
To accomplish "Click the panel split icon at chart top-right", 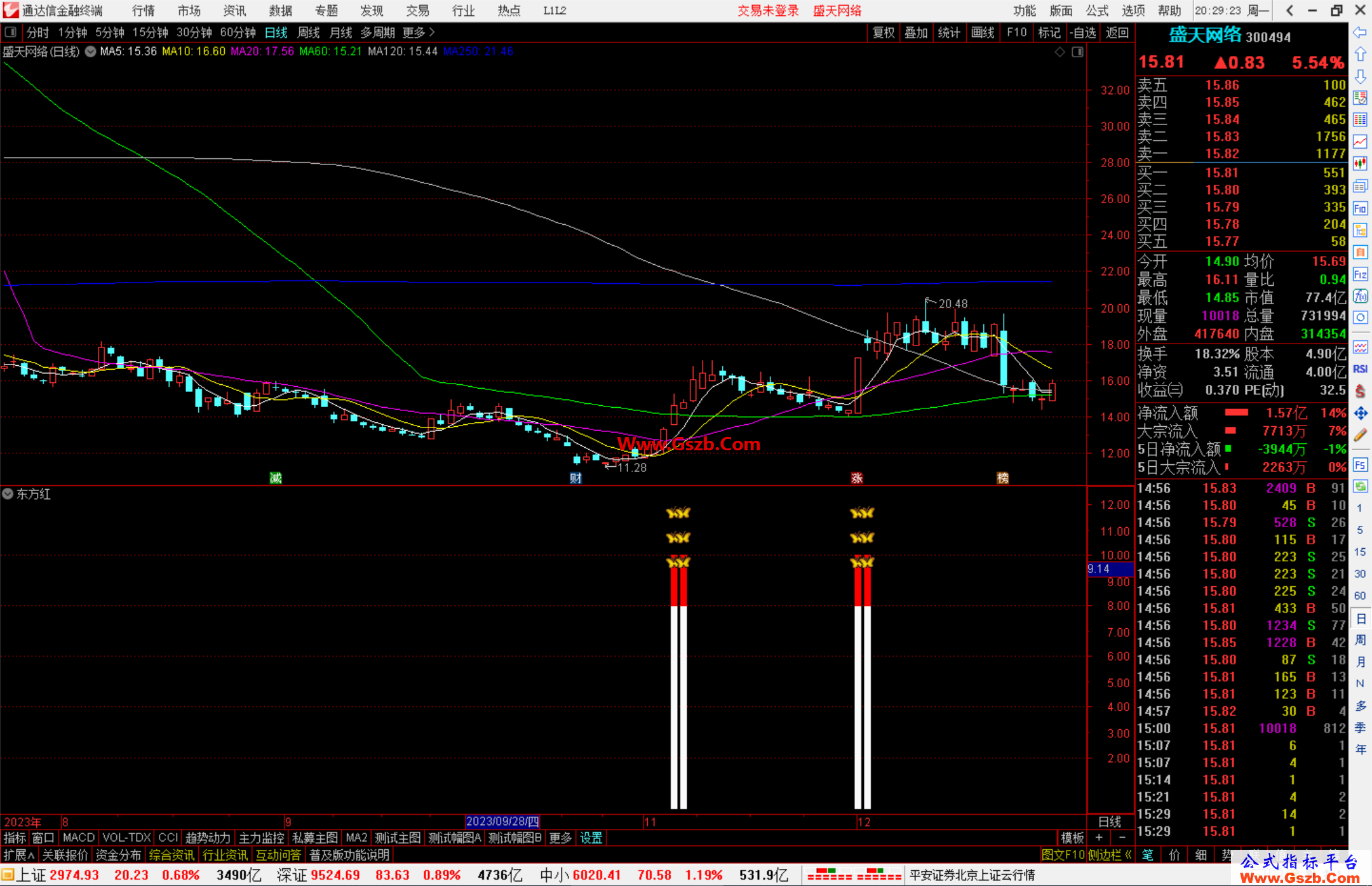I will (1078, 52).
